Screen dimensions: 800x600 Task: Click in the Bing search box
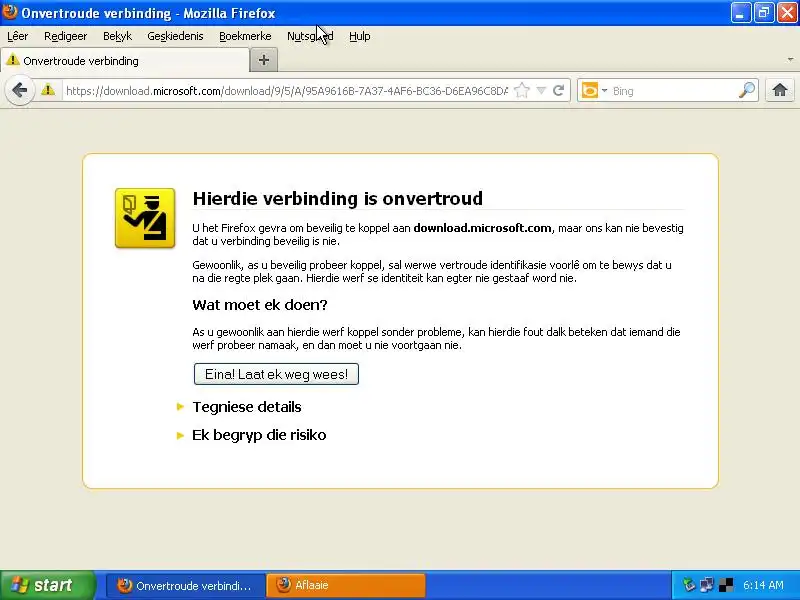[x=673, y=91]
